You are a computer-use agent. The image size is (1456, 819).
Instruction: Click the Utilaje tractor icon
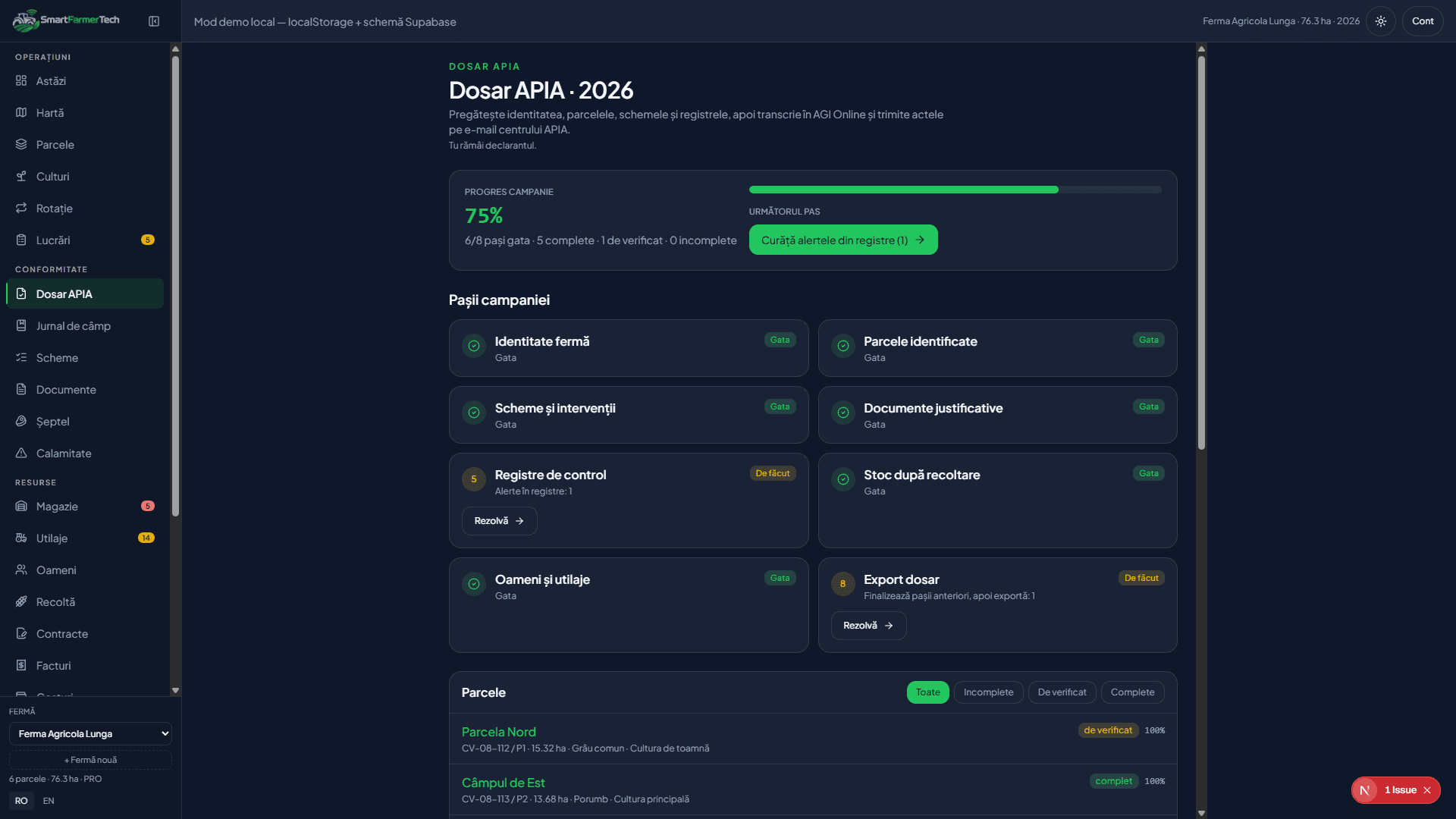[x=21, y=538]
